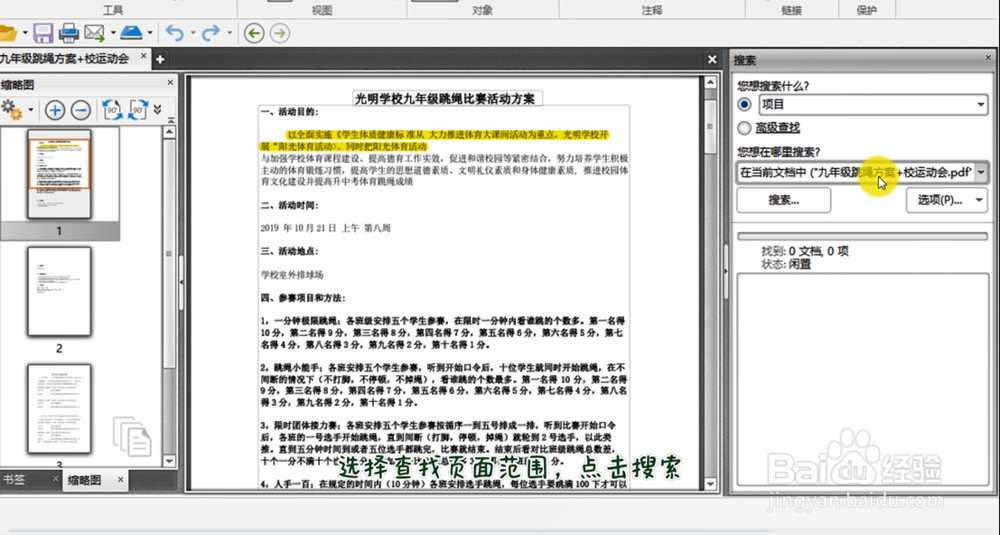Close the 书签 bottom tab
Image resolution: width=1000 pixels, height=535 pixels.
point(55,479)
